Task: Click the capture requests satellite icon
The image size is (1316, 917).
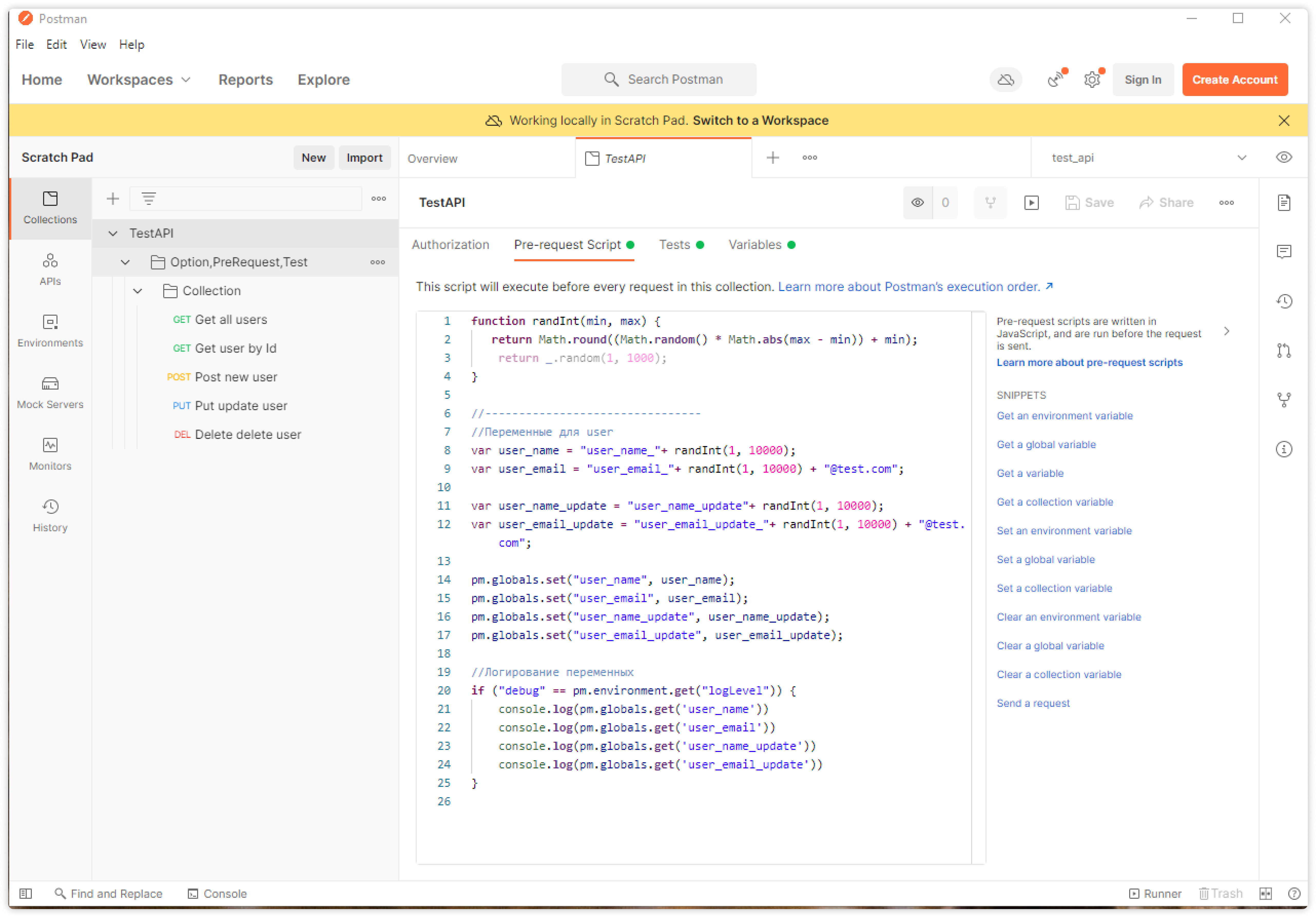Action: click(x=1056, y=80)
